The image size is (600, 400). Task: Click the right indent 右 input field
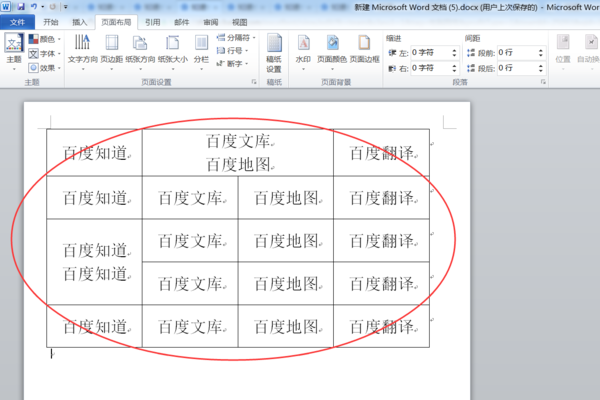click(430, 69)
